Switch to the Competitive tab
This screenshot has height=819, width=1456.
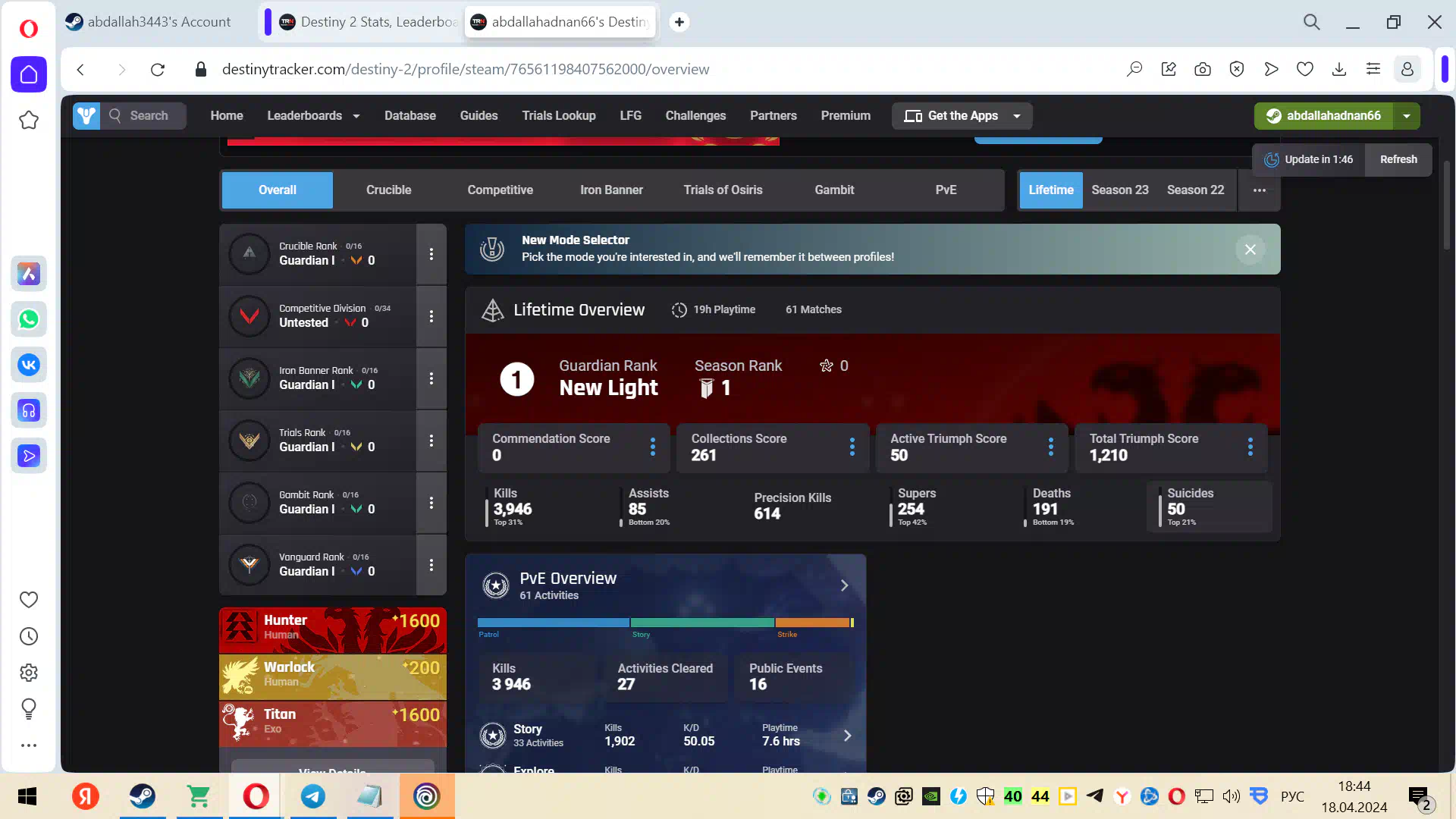(x=500, y=190)
